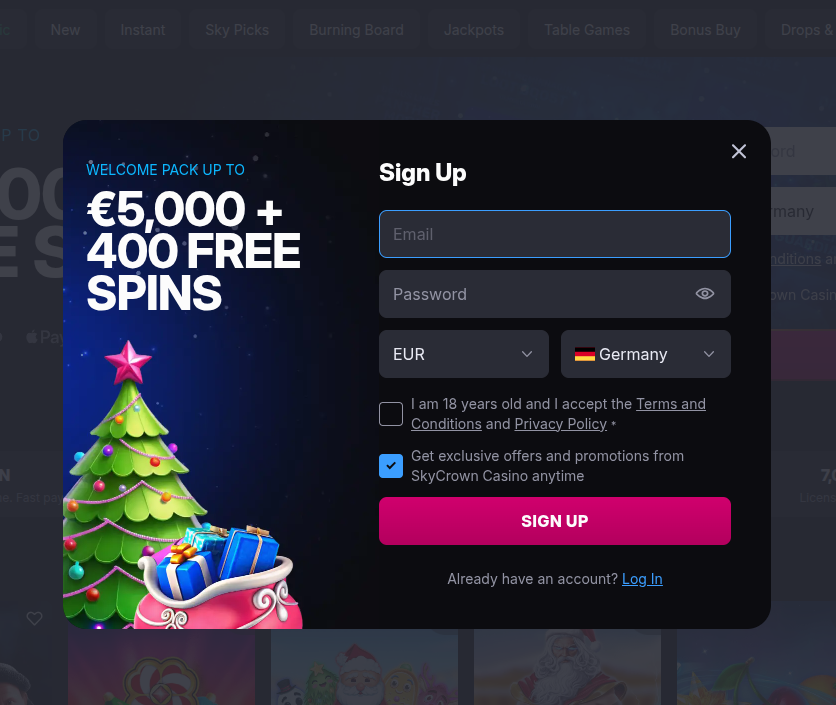This screenshot has height=705, width=836.
Task: Uncheck the exclusive offers and promotions checkbox
Action: (391, 466)
